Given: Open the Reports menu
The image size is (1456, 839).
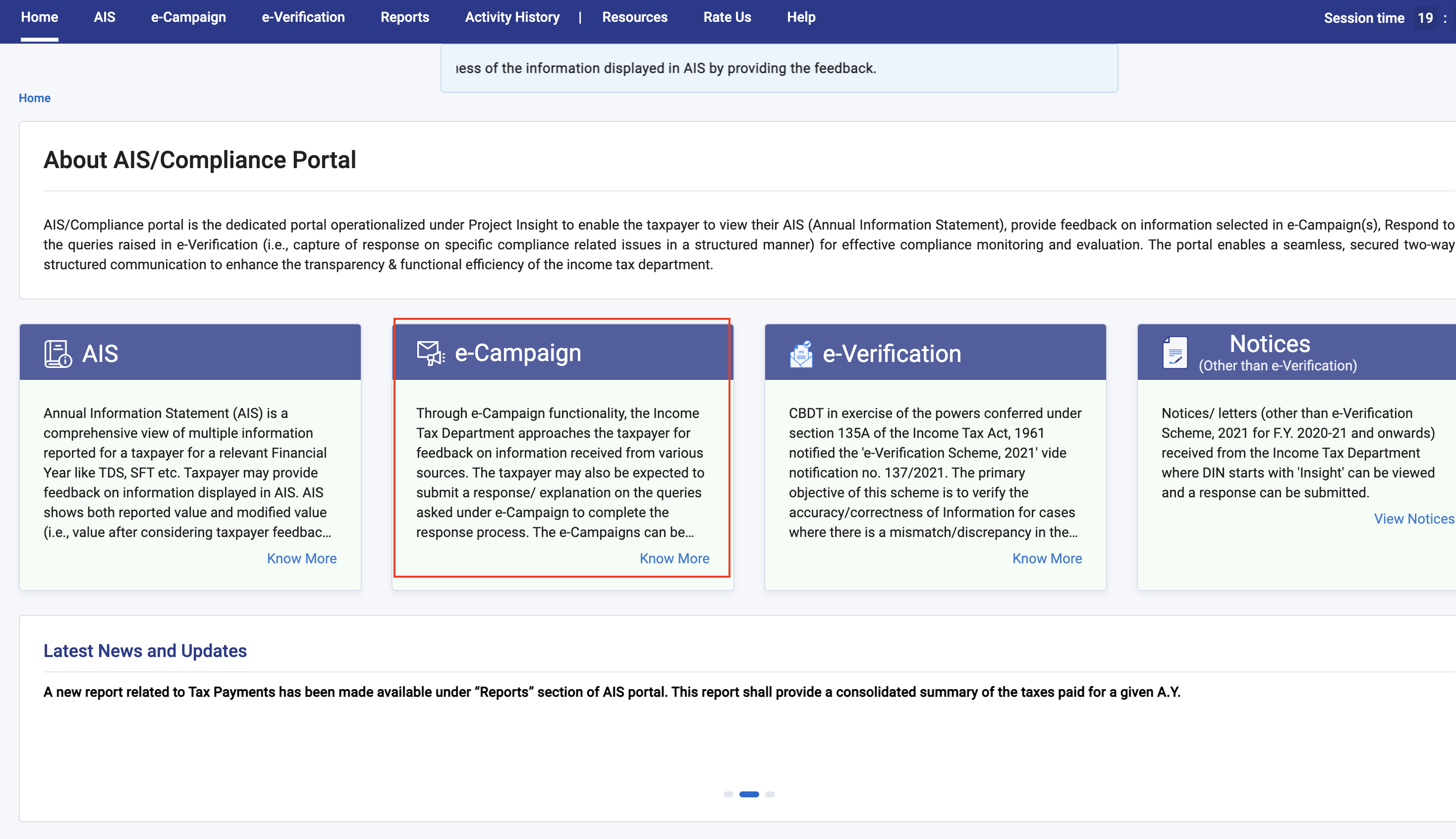Looking at the screenshot, I should (x=405, y=17).
